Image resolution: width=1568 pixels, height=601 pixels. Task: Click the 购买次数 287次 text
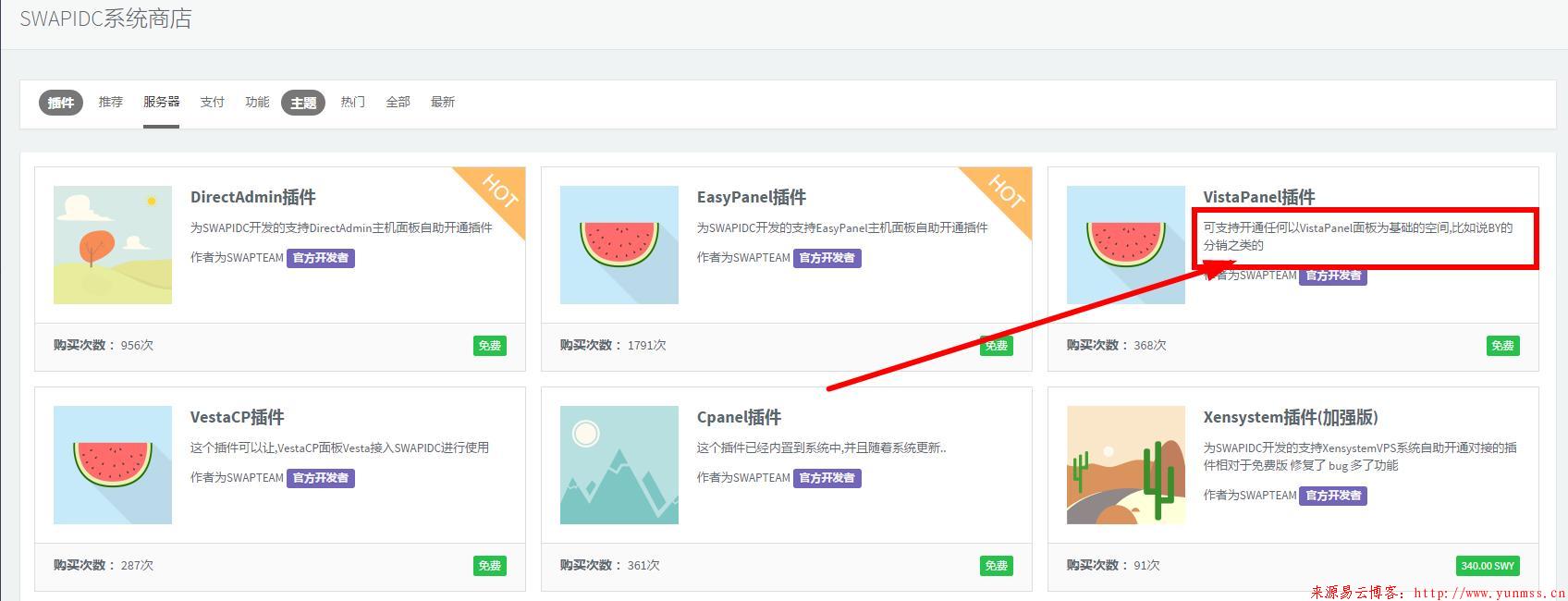(104, 565)
